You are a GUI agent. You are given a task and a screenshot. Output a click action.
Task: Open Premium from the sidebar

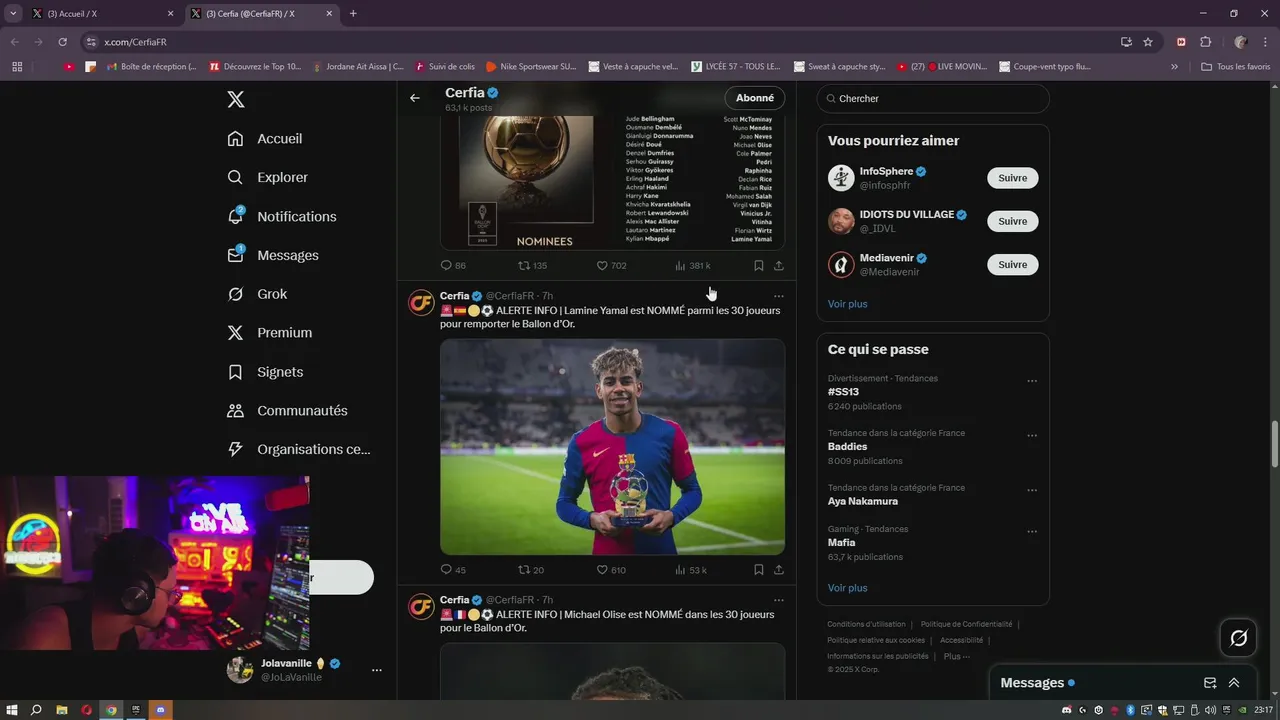point(270,333)
